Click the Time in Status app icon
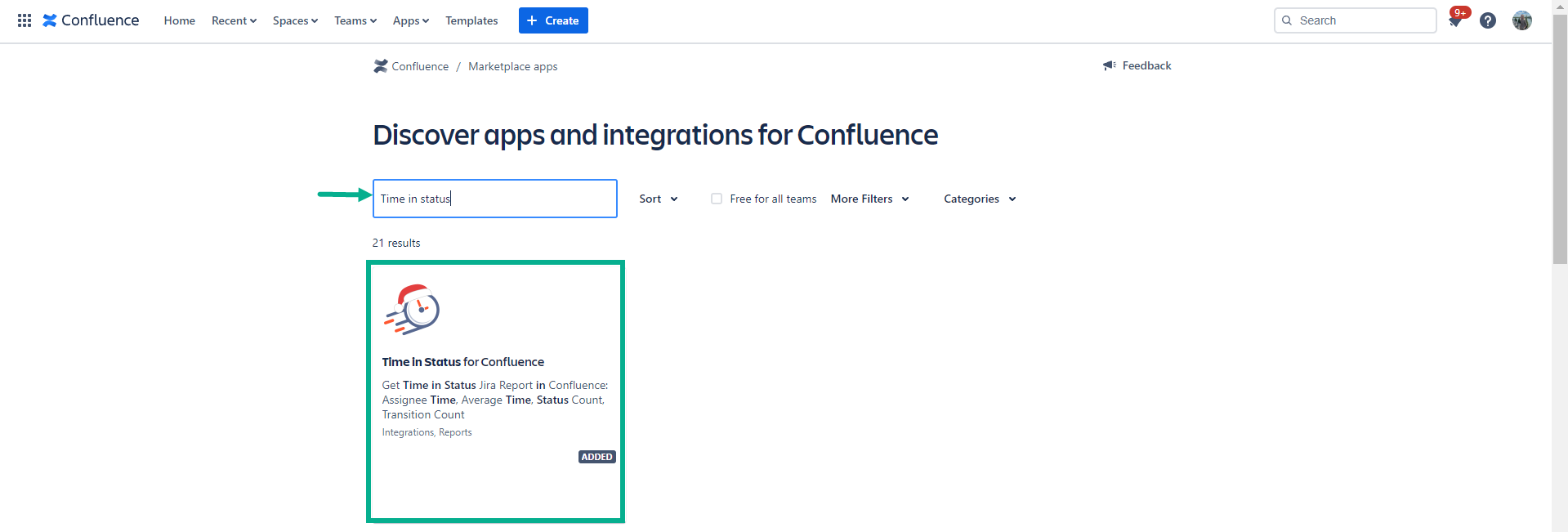 click(x=412, y=310)
